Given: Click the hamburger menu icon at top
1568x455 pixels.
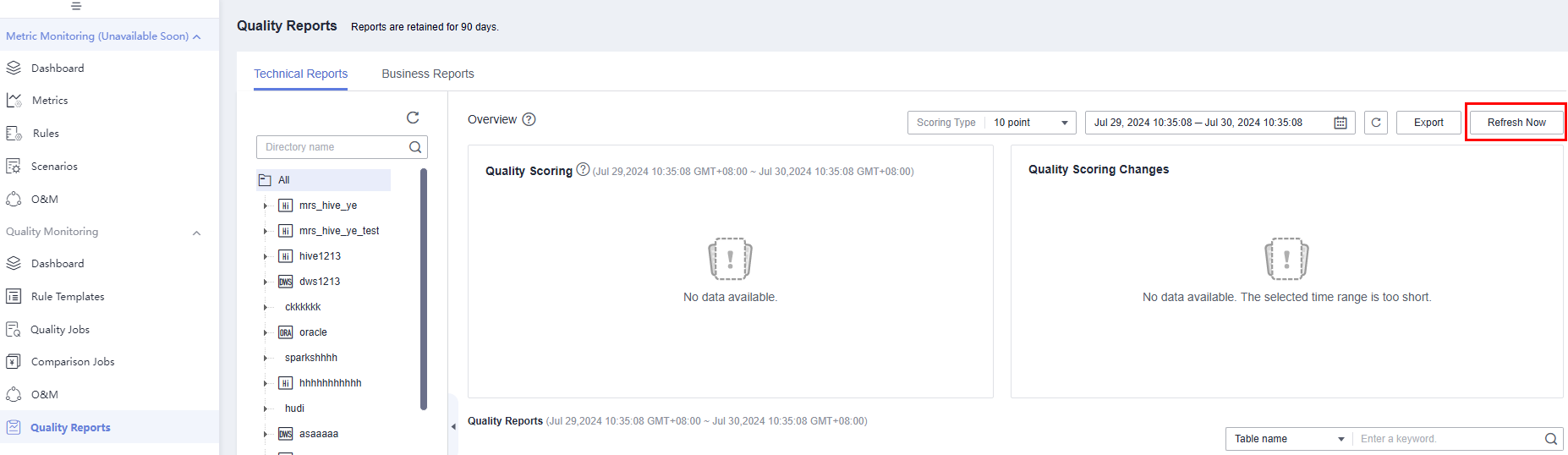Looking at the screenshot, I should (x=76, y=6).
